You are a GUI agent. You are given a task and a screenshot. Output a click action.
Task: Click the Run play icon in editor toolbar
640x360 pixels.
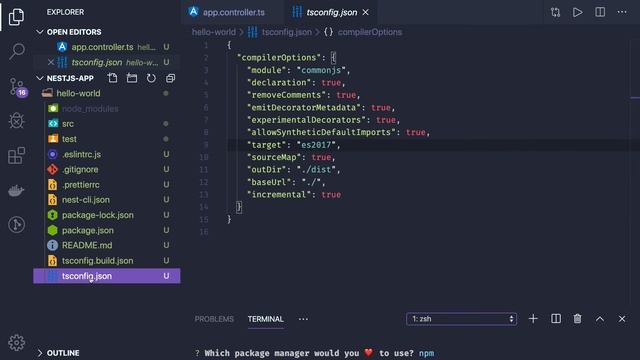[x=577, y=12]
